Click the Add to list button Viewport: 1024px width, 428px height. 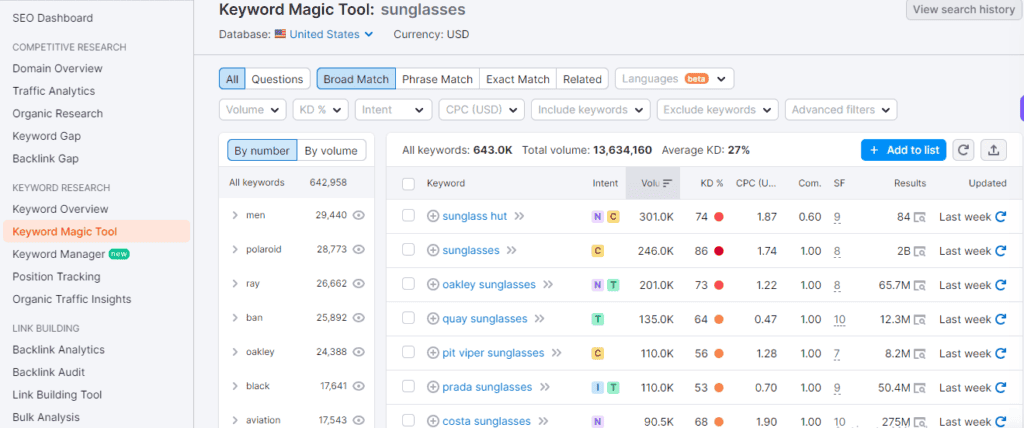point(903,150)
